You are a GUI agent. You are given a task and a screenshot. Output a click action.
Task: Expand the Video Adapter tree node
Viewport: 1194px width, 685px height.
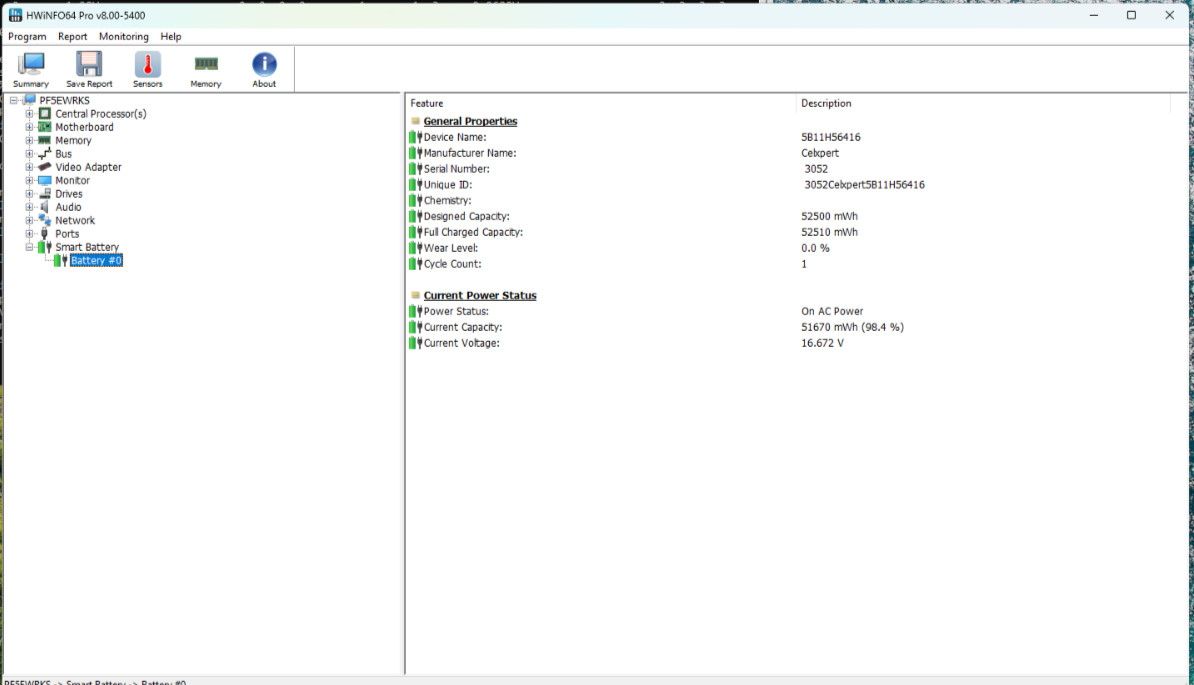click(29, 167)
